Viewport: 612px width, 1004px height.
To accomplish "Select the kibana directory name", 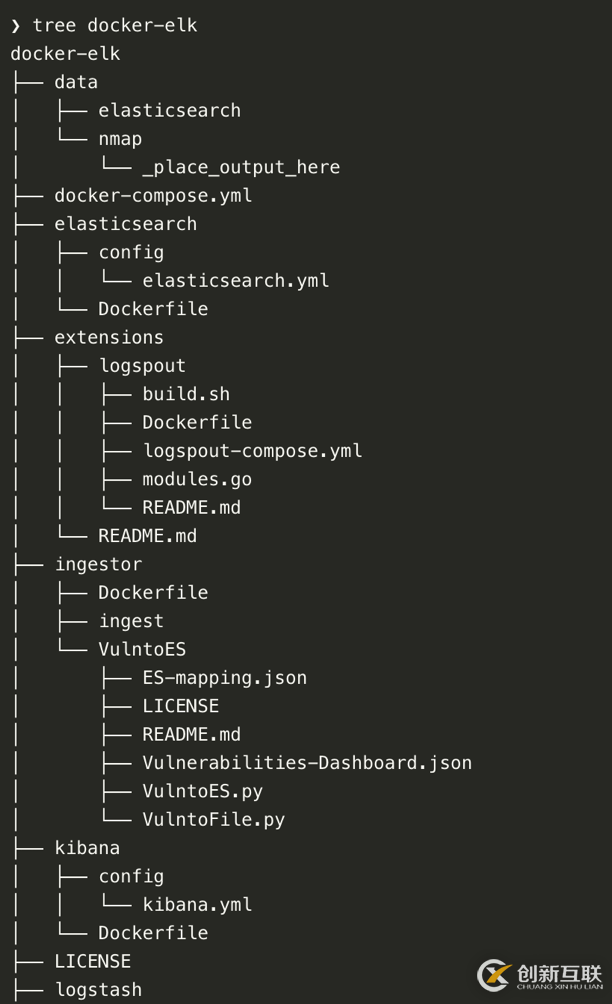I will coord(87,848).
